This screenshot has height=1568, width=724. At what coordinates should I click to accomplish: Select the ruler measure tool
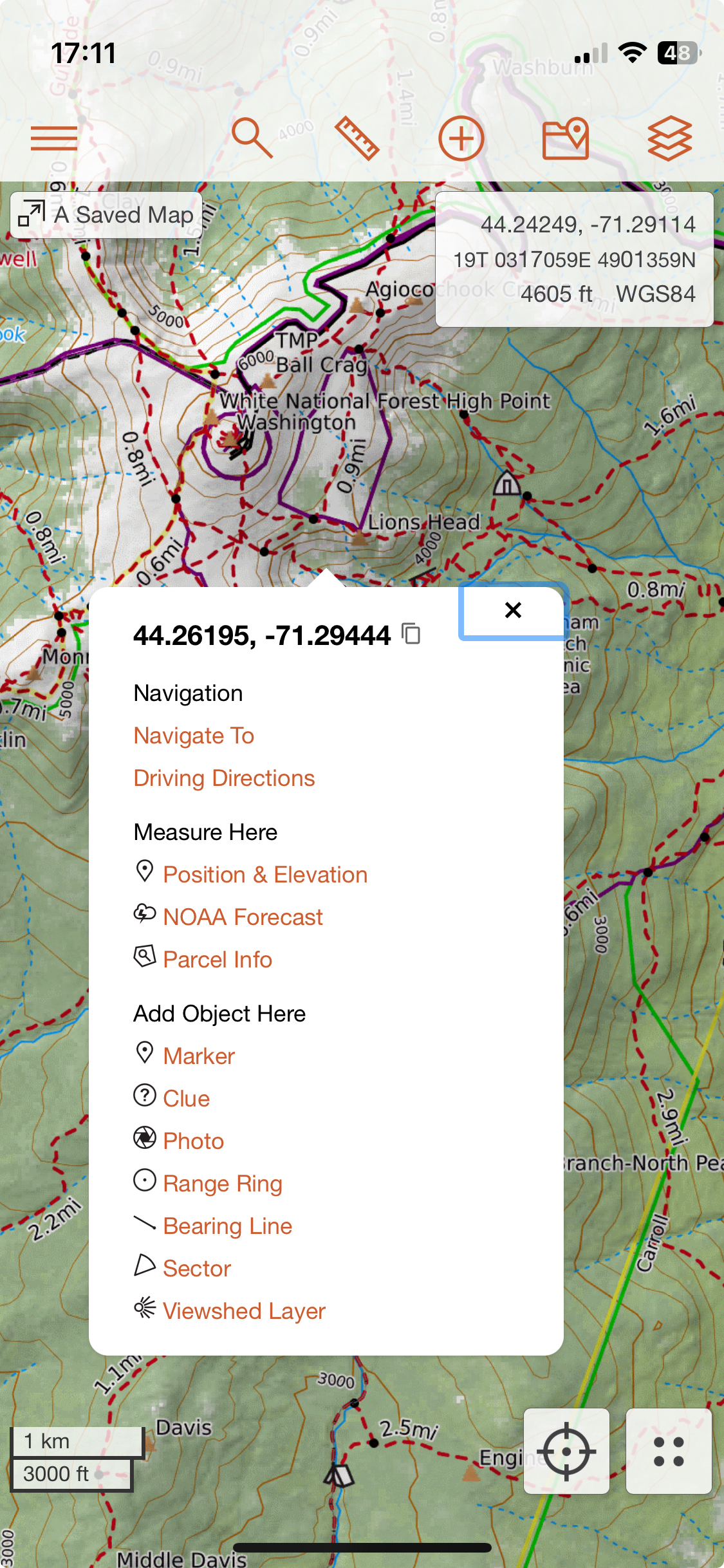pyautogui.click(x=357, y=138)
